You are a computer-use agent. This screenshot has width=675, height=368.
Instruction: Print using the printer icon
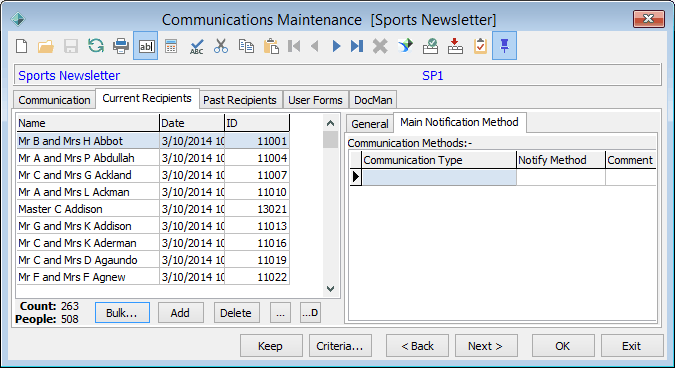[121, 46]
